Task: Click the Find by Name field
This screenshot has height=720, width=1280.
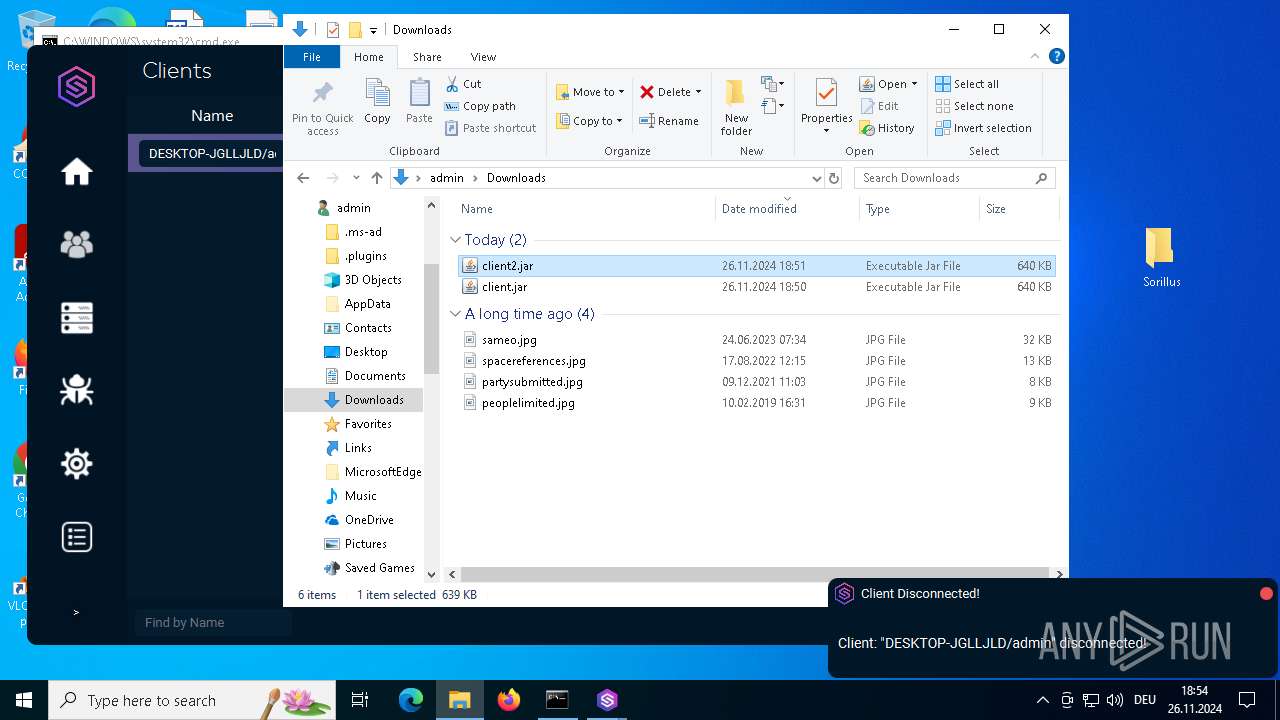Action: tap(213, 622)
